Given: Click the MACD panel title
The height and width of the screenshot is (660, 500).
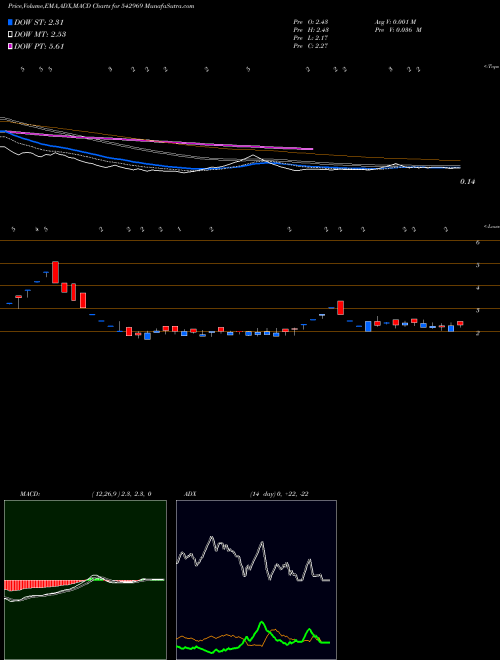Looking at the screenshot, I should tap(30, 494).
